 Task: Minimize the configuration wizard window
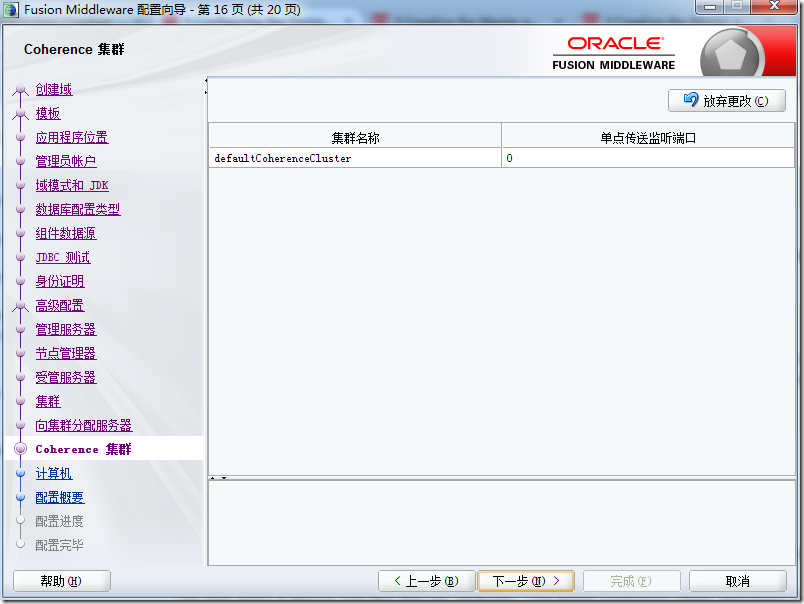coord(710,7)
